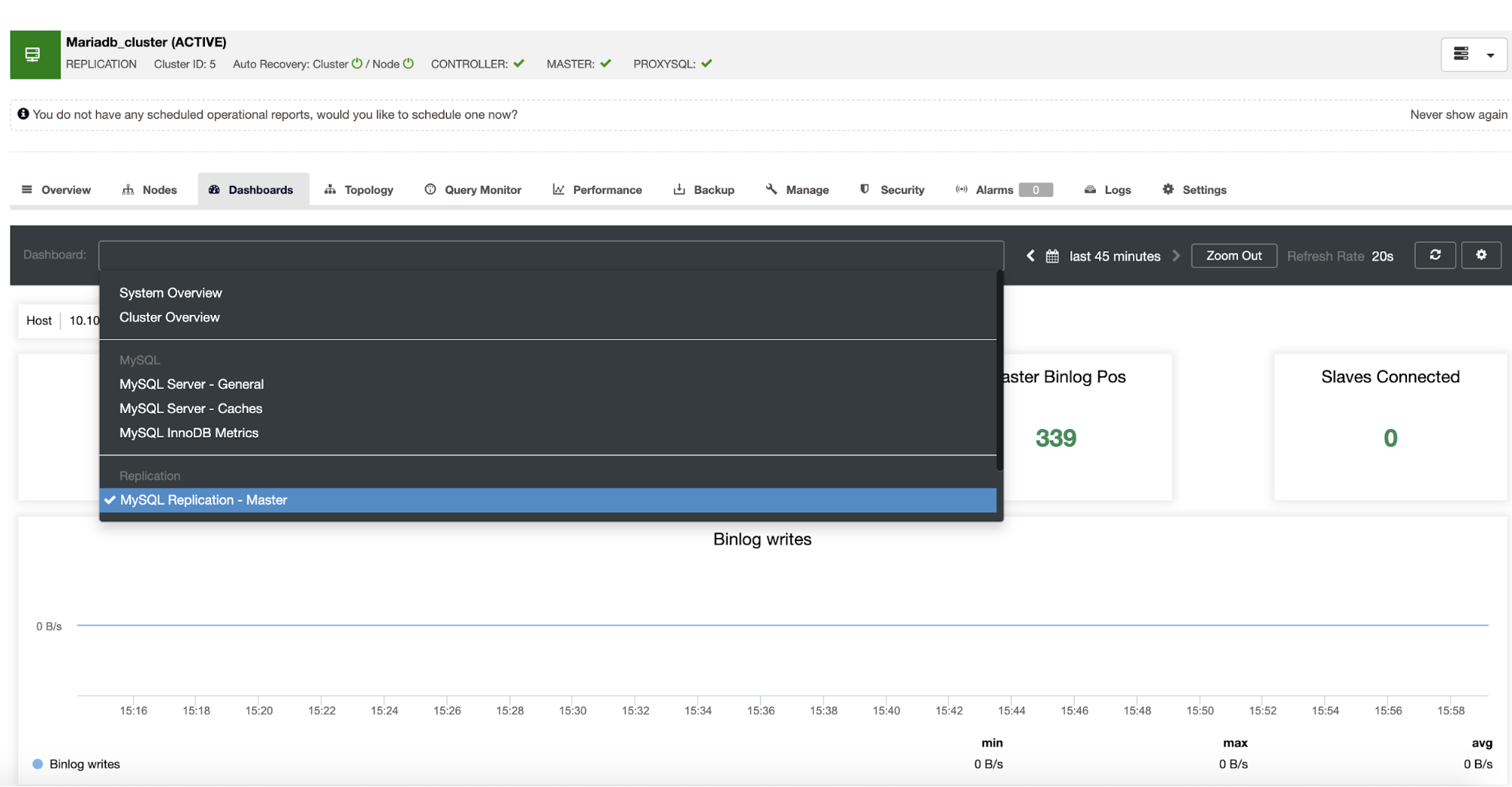Open the Settings tab

coord(1195,190)
